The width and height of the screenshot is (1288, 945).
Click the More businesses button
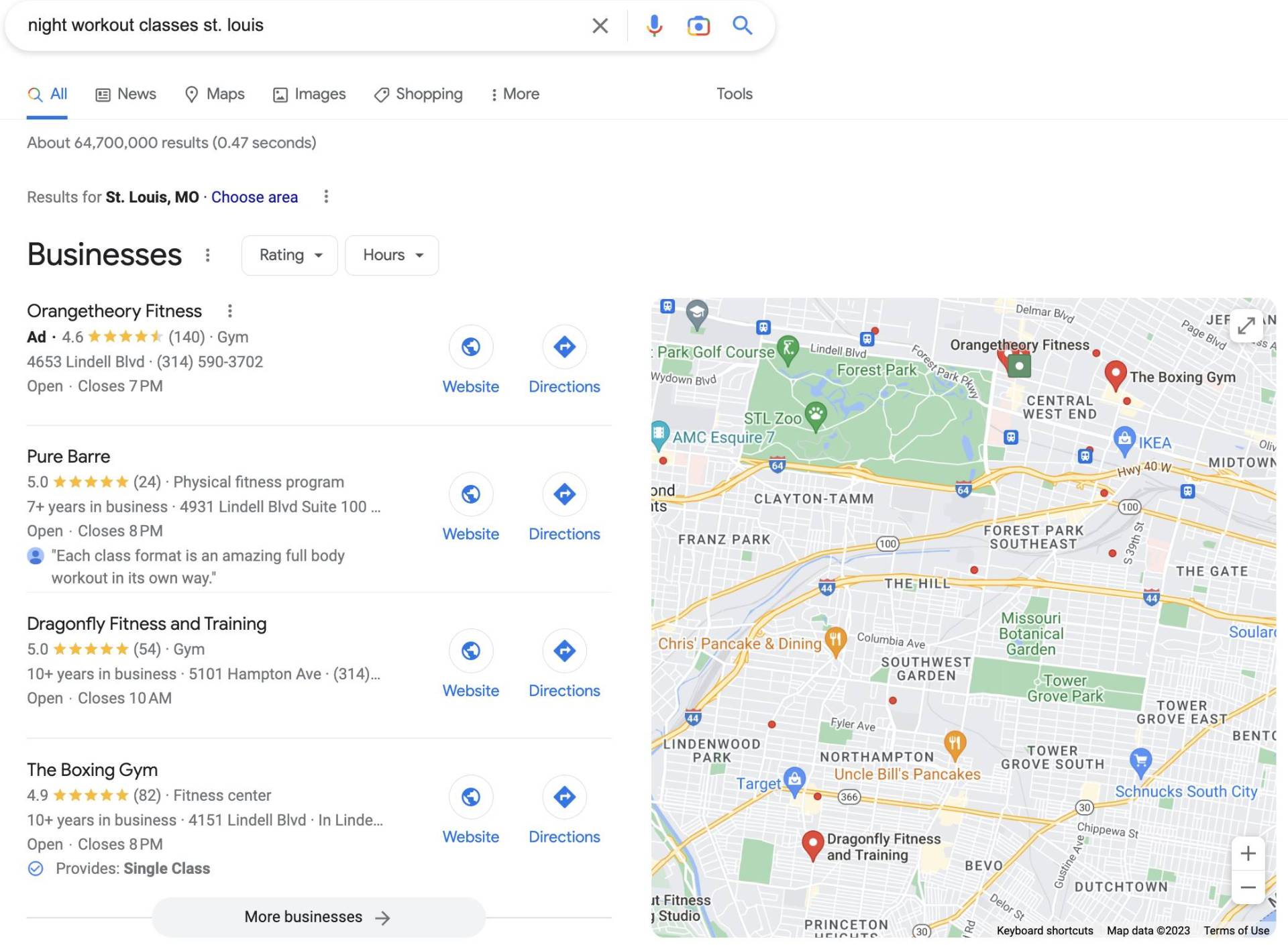(x=317, y=917)
